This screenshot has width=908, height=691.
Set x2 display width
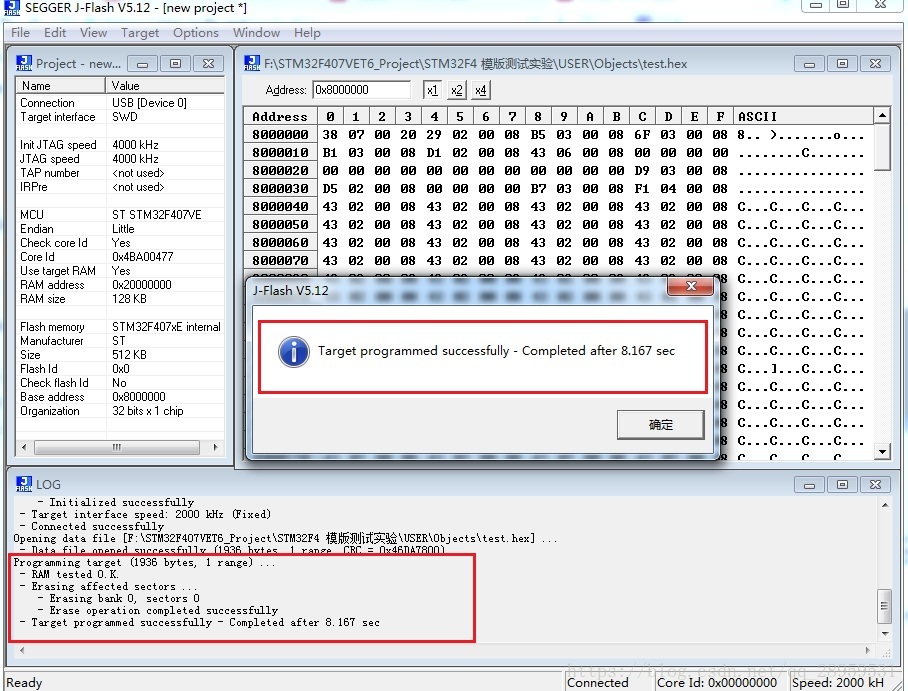click(x=456, y=90)
